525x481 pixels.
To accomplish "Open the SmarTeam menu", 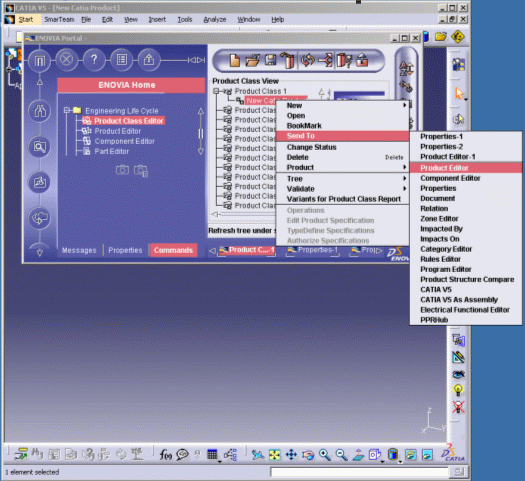I will pos(59,19).
